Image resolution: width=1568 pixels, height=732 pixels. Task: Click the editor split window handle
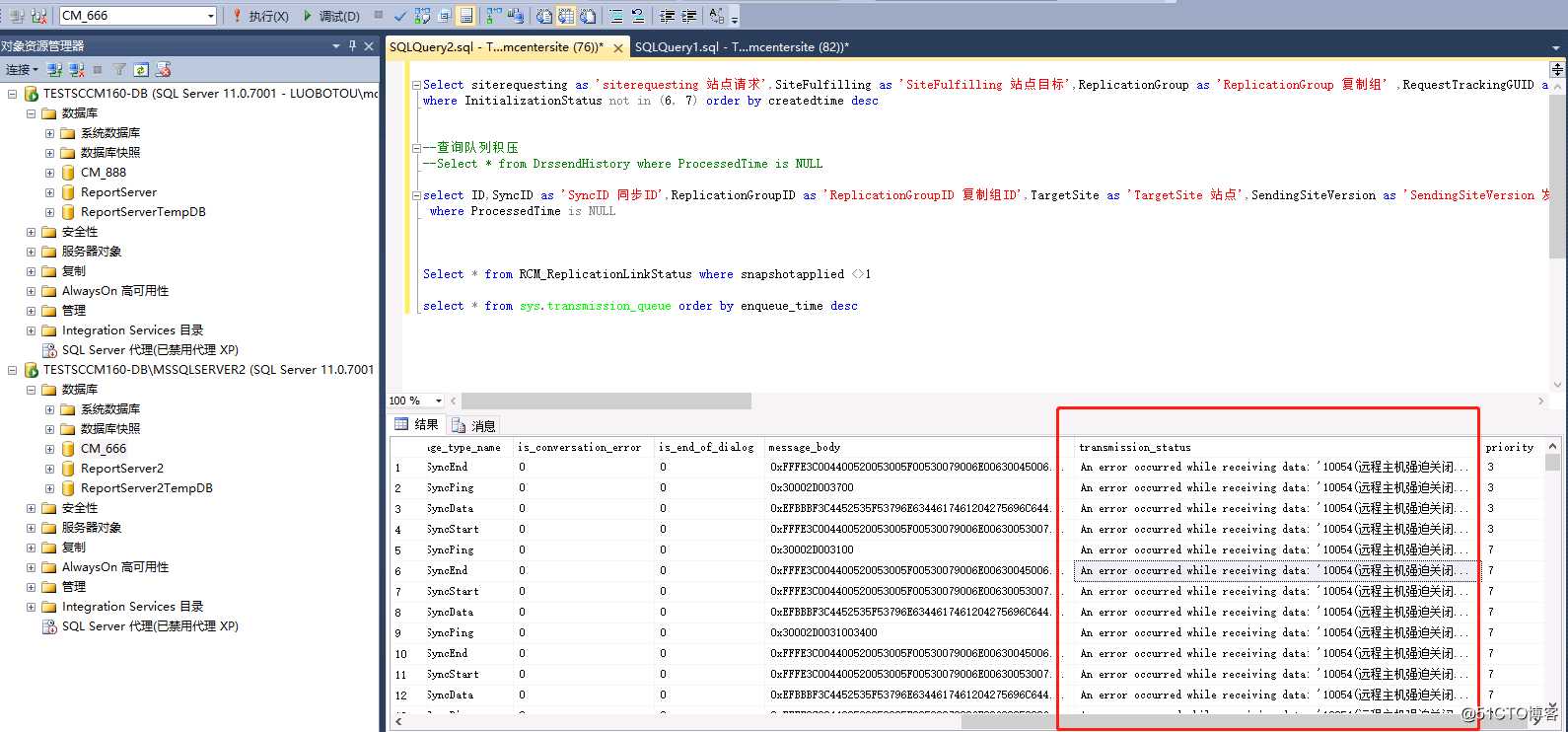(x=1557, y=69)
